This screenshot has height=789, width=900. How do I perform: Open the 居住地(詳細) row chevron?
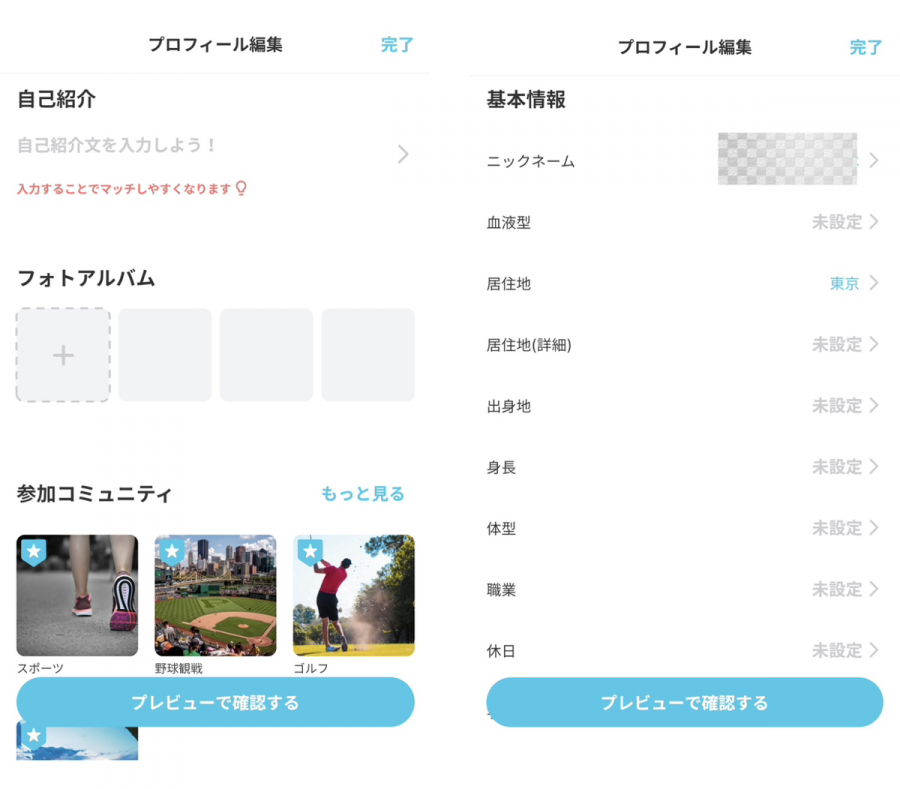click(874, 344)
